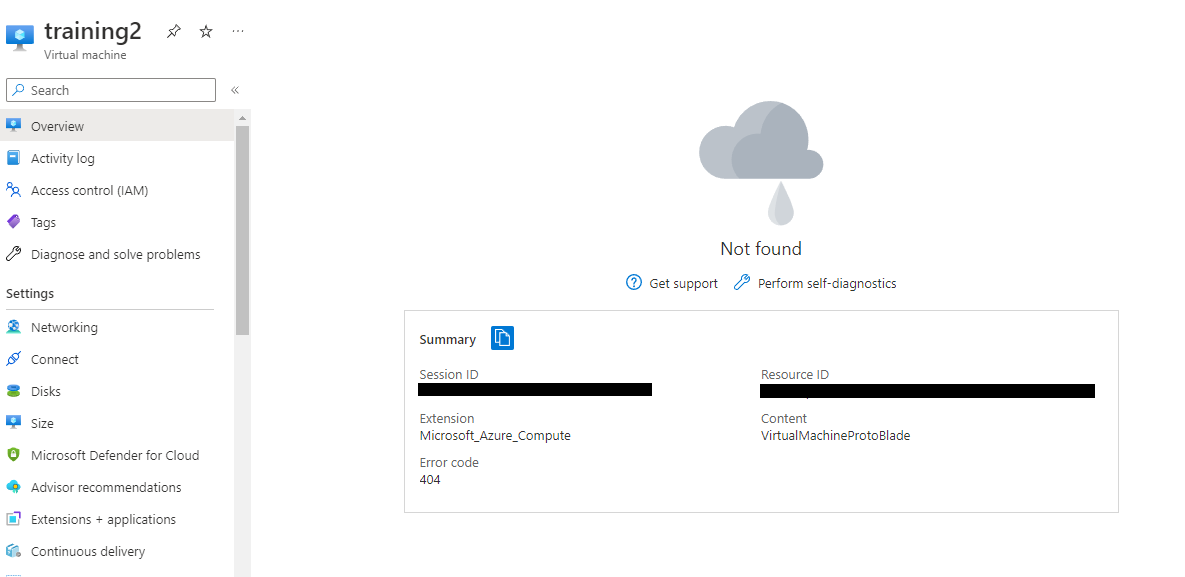Viewport: 1185px width, 577px height.
Task: Click the Settings section header
Action: [30, 293]
